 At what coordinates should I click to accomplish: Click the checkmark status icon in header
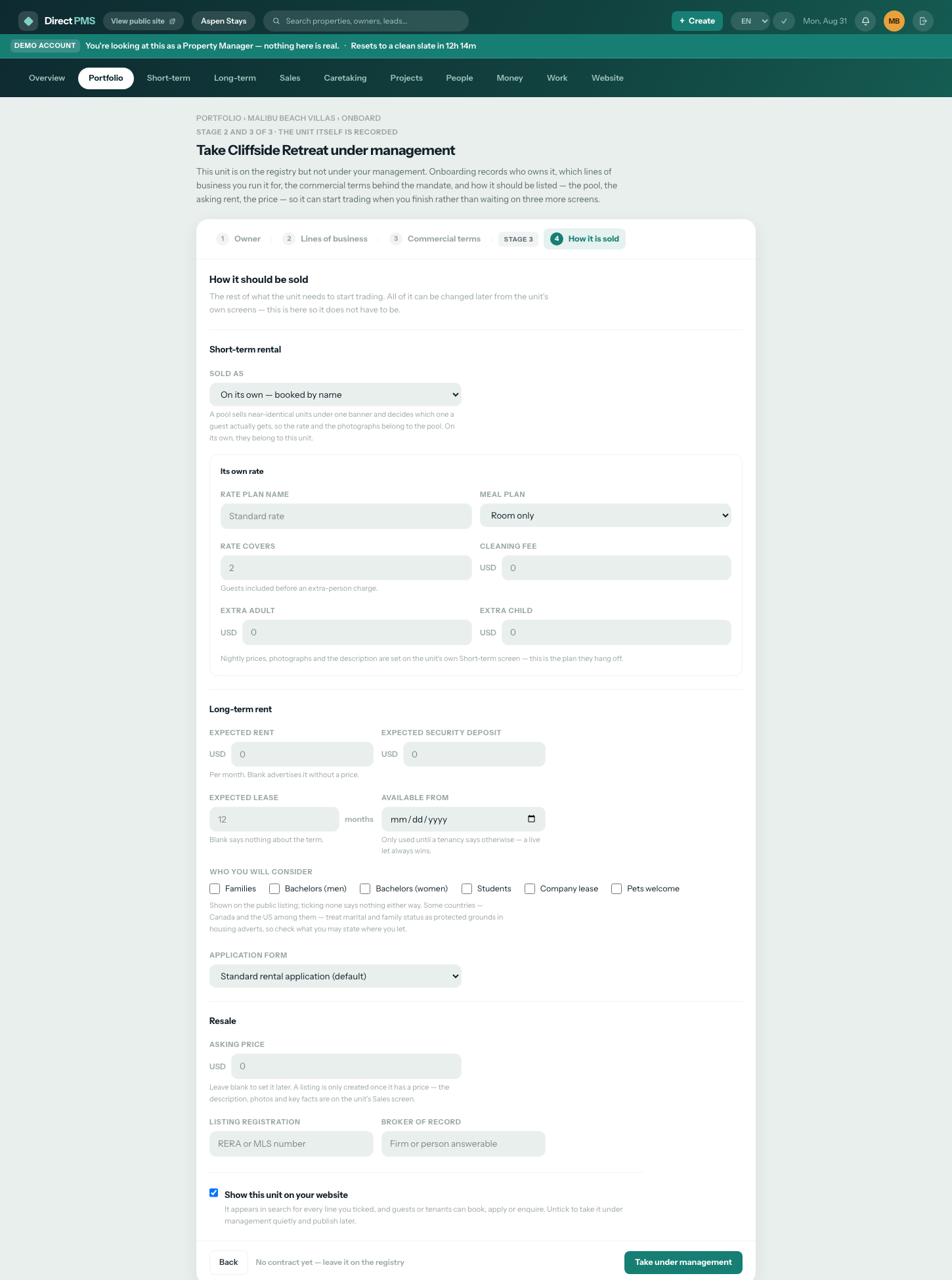784,21
